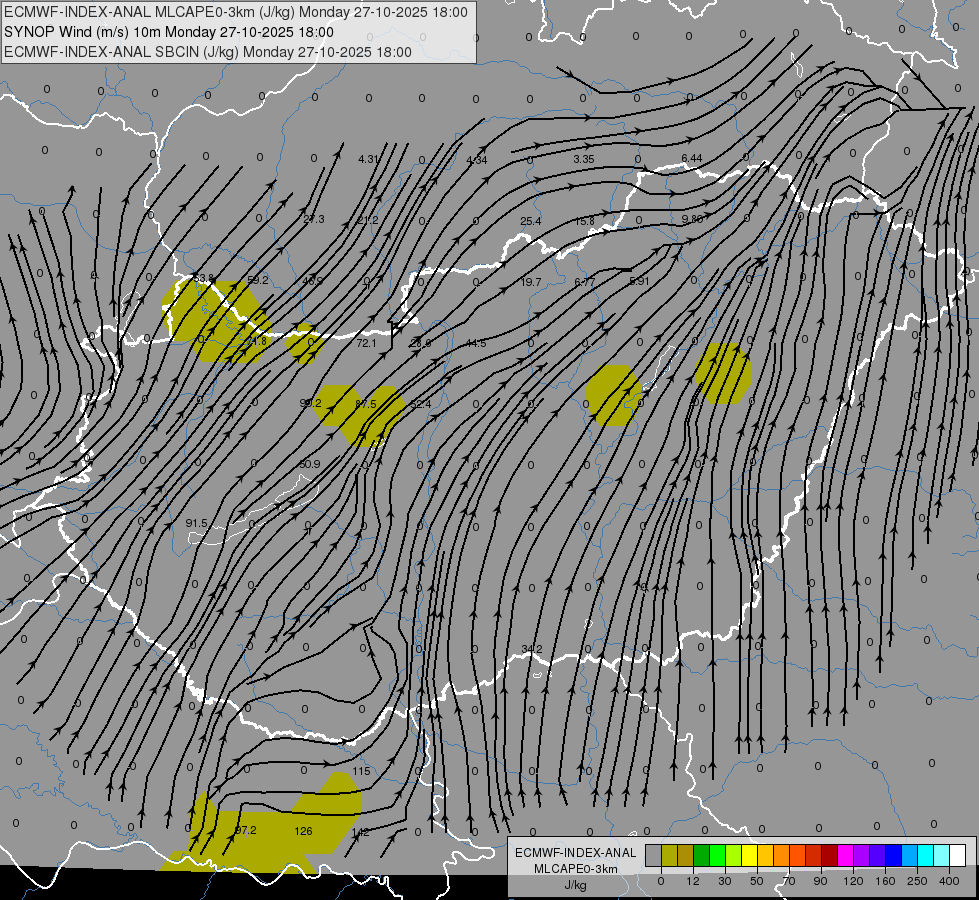Image resolution: width=979 pixels, height=900 pixels.
Task: Click the map value 52.4
Action: (420, 404)
